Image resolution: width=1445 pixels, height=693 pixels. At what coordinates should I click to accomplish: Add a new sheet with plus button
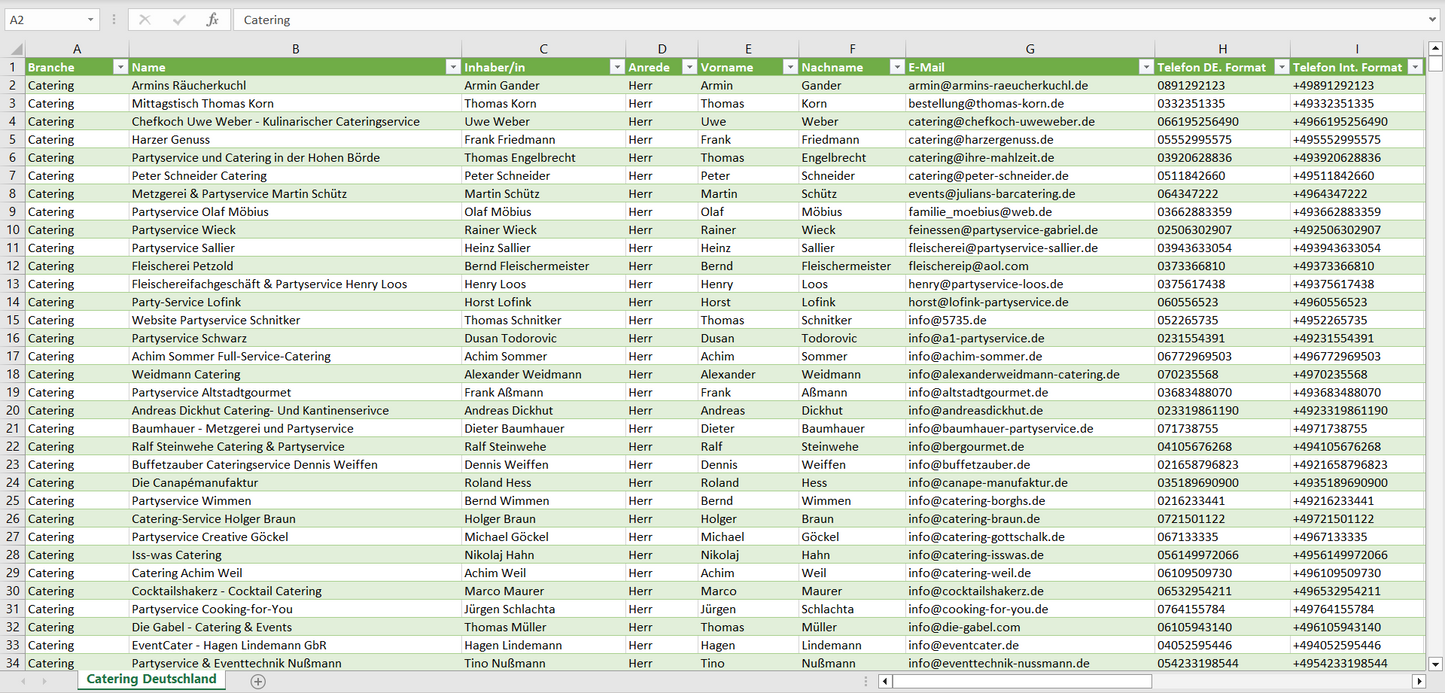click(258, 681)
